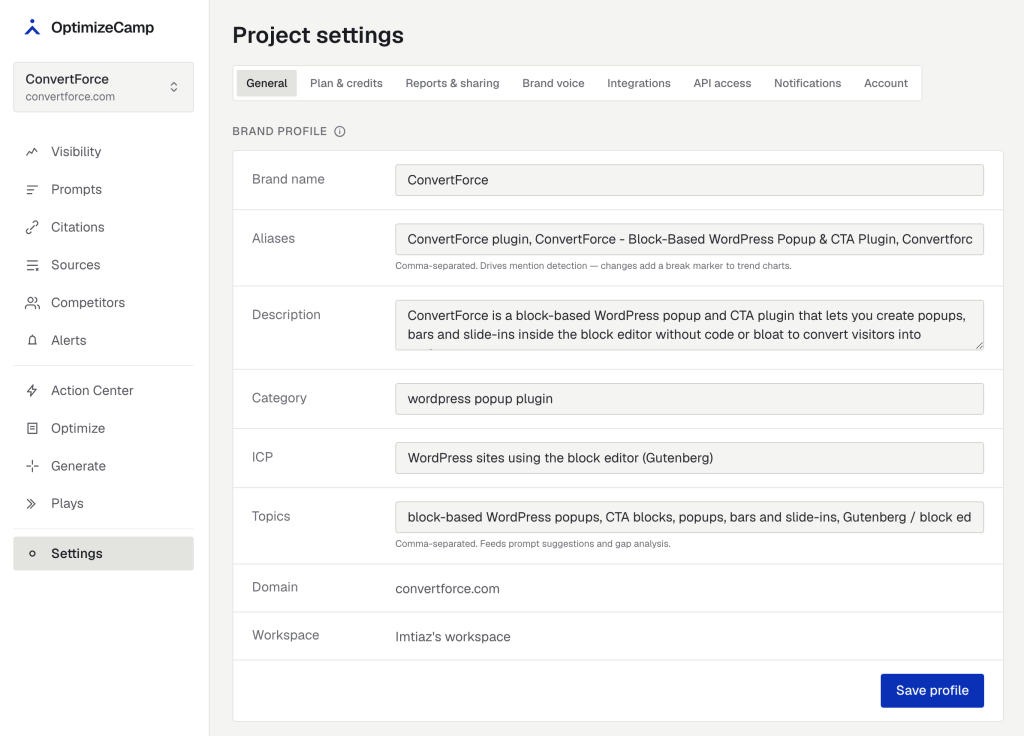The image size is (1024, 736).
Task: Open the Generate page
Action: pos(103,466)
